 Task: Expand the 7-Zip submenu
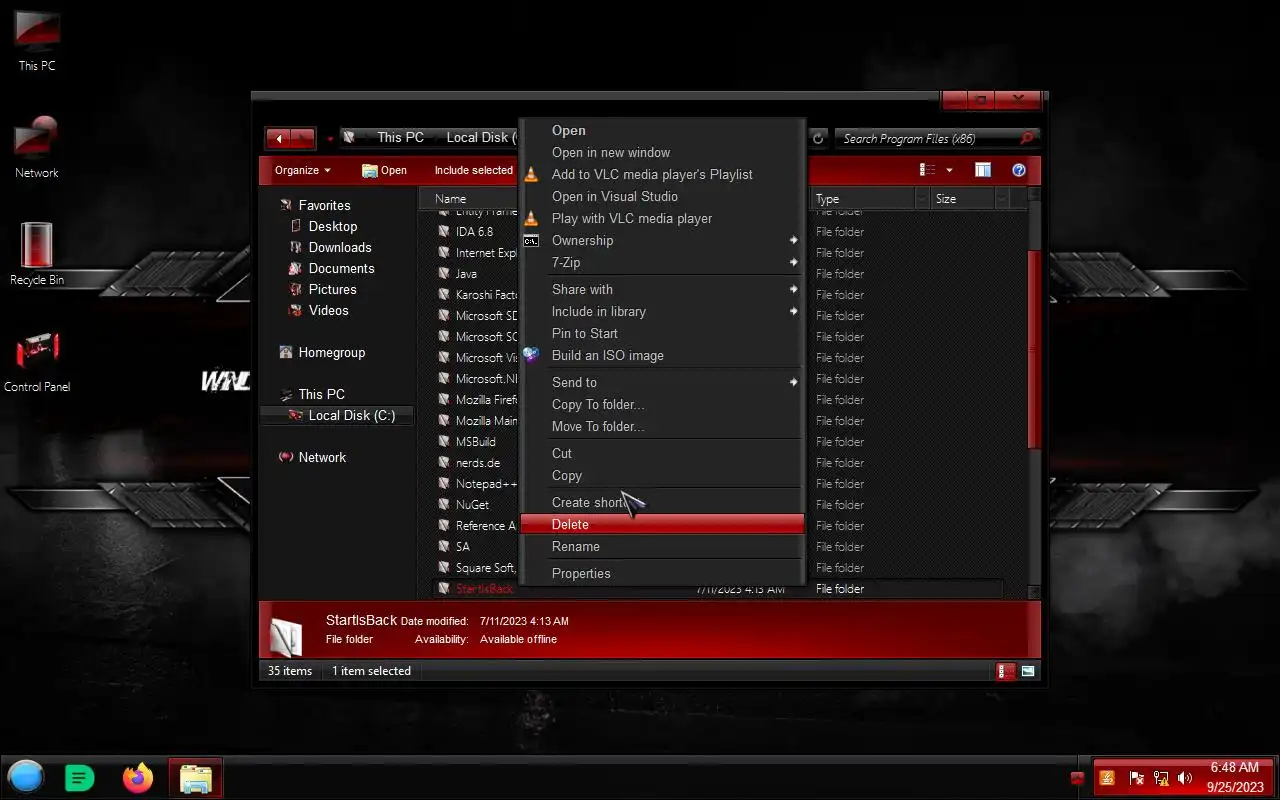point(663,262)
